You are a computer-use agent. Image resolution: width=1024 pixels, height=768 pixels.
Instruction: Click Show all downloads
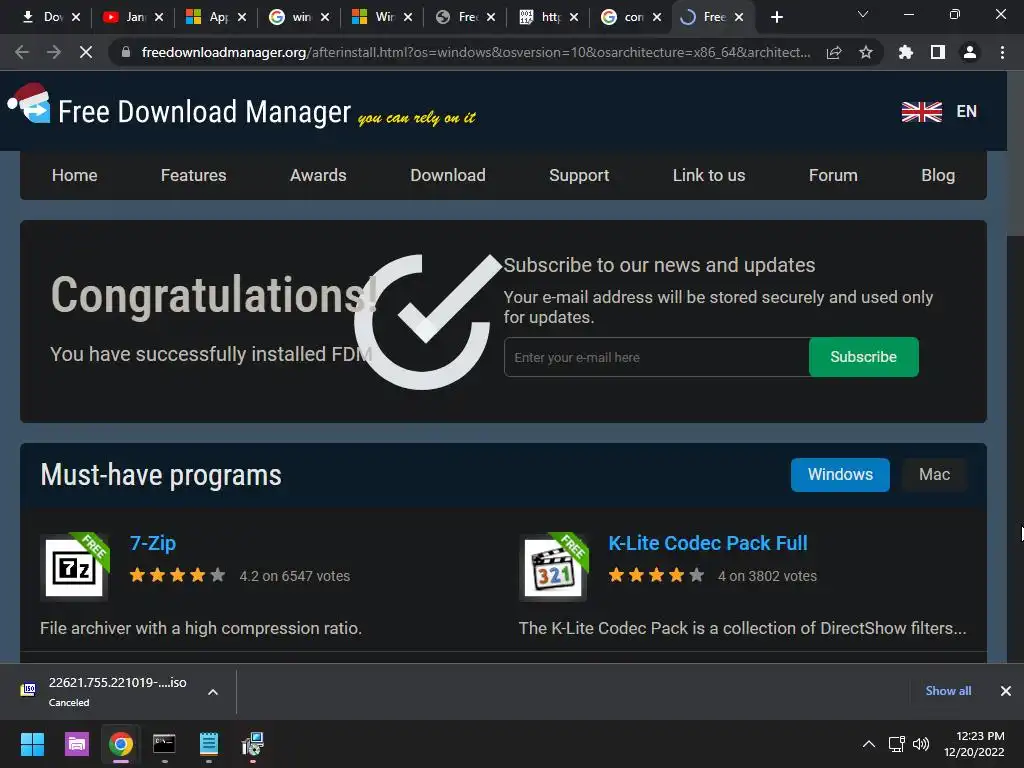click(948, 691)
